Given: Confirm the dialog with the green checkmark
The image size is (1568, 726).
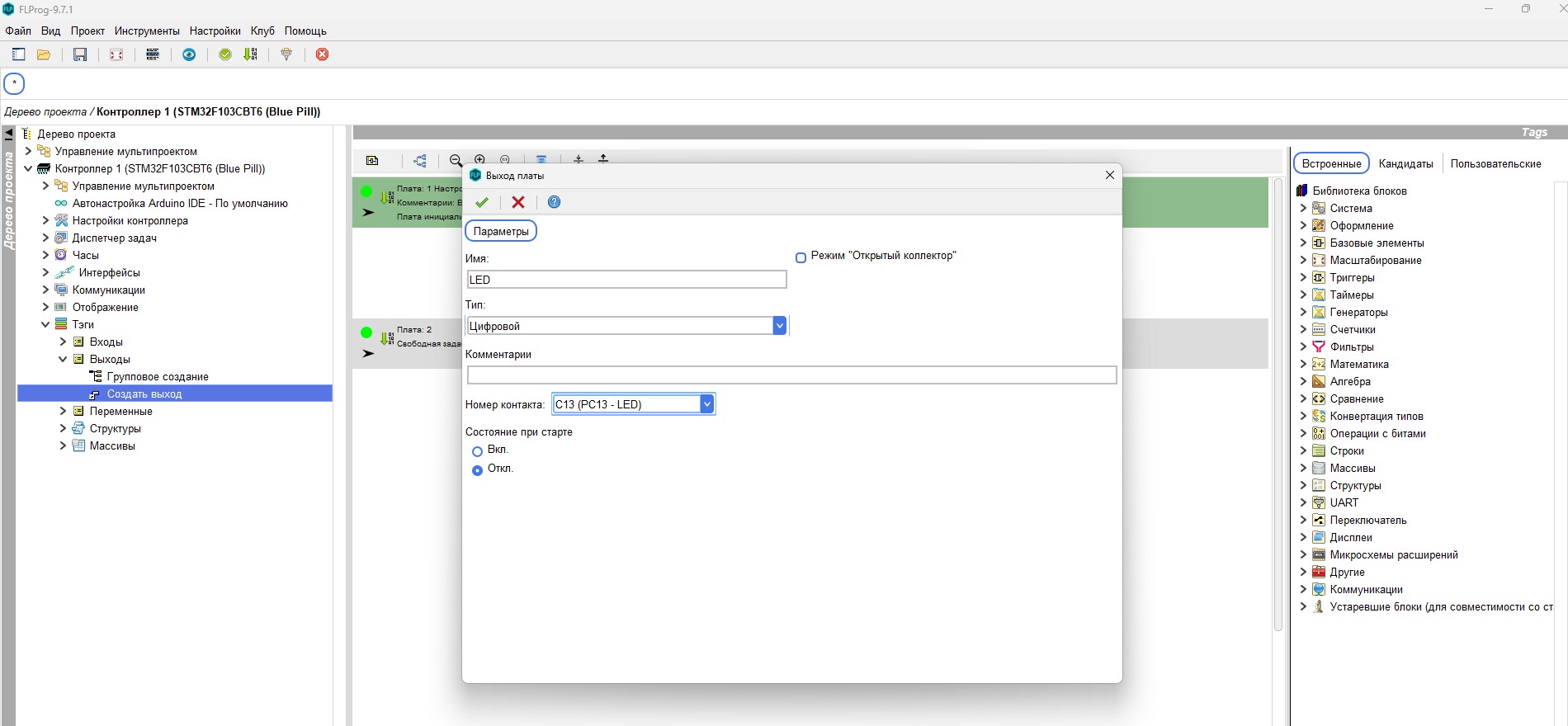Looking at the screenshot, I should point(482,202).
